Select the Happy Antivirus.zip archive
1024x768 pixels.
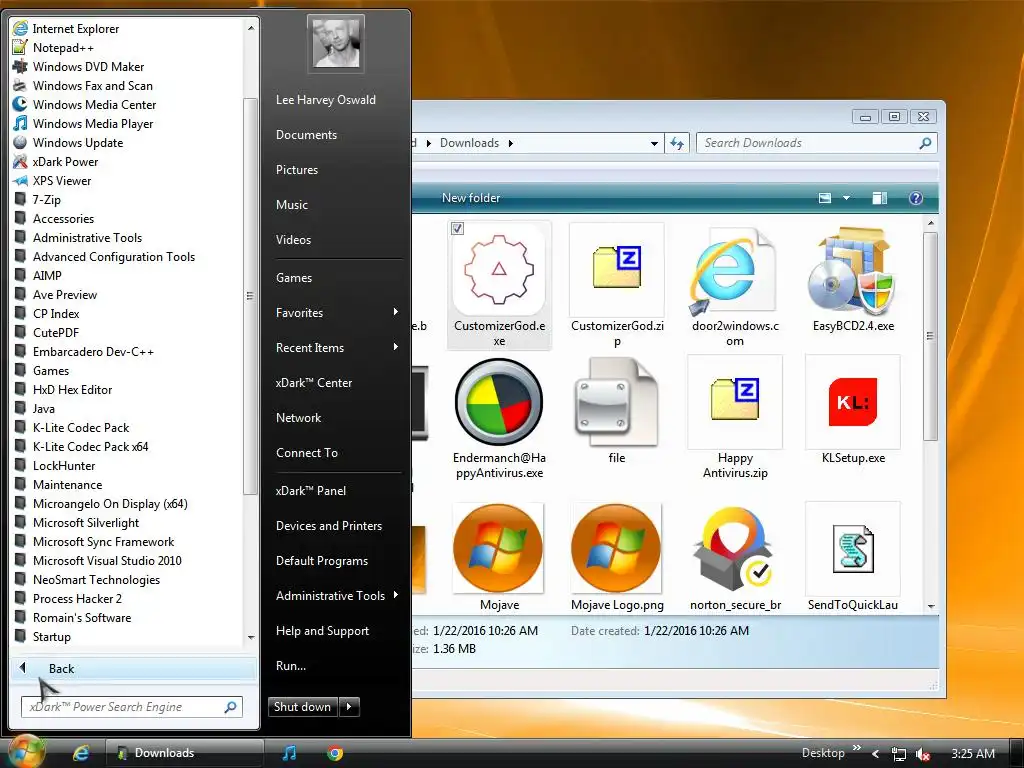pos(735,418)
